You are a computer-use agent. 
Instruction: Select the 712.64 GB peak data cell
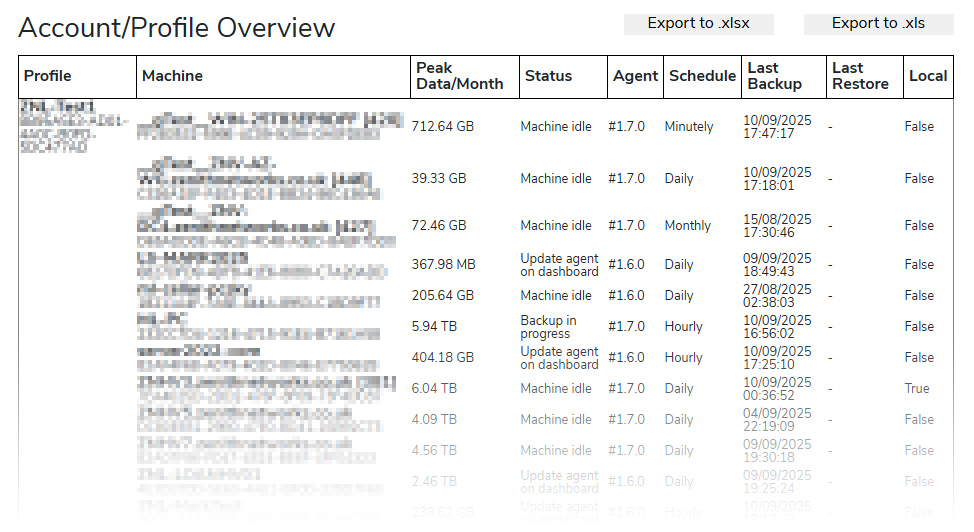[x=443, y=127]
